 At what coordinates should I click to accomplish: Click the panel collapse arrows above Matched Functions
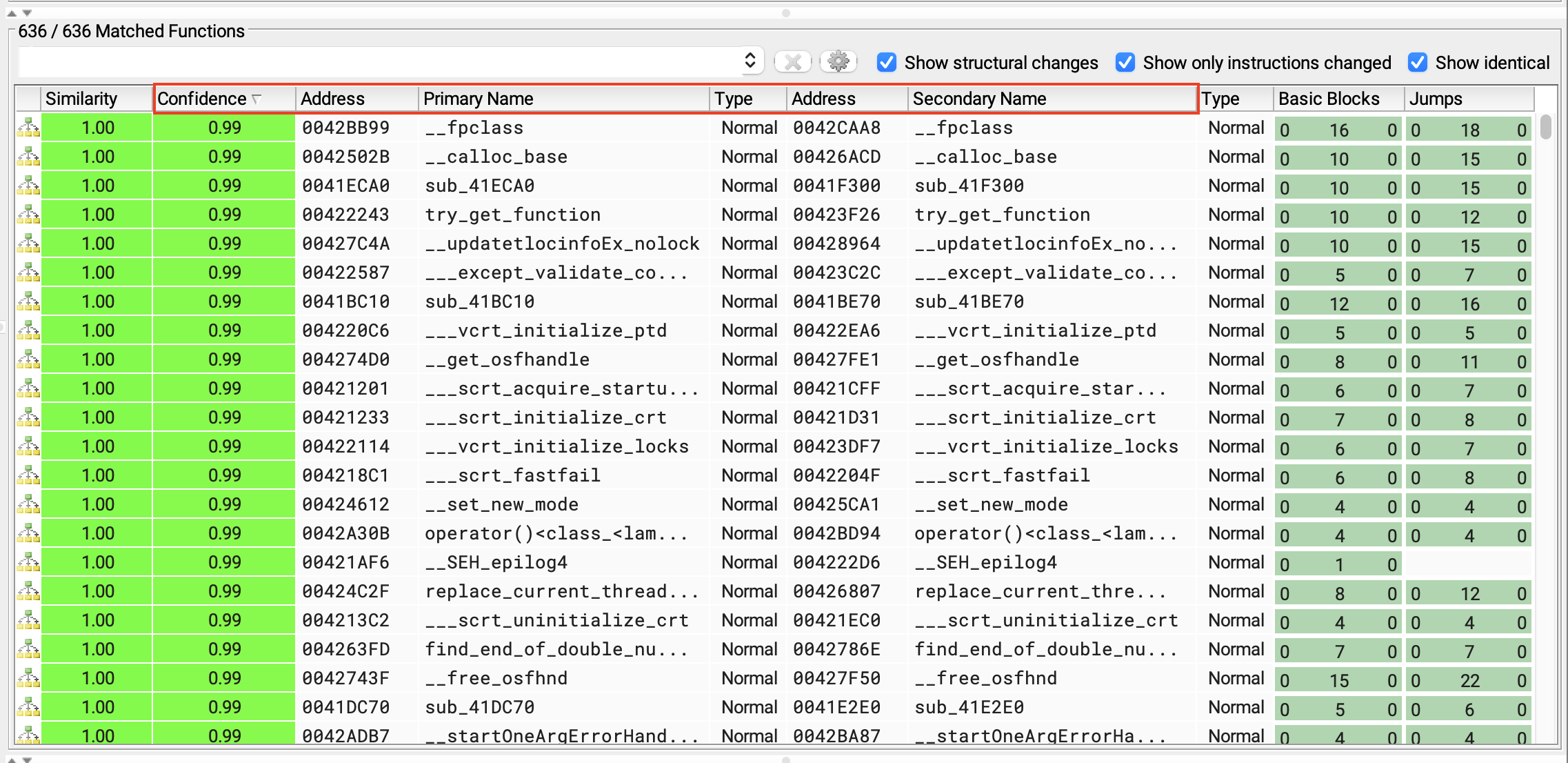click(x=19, y=12)
